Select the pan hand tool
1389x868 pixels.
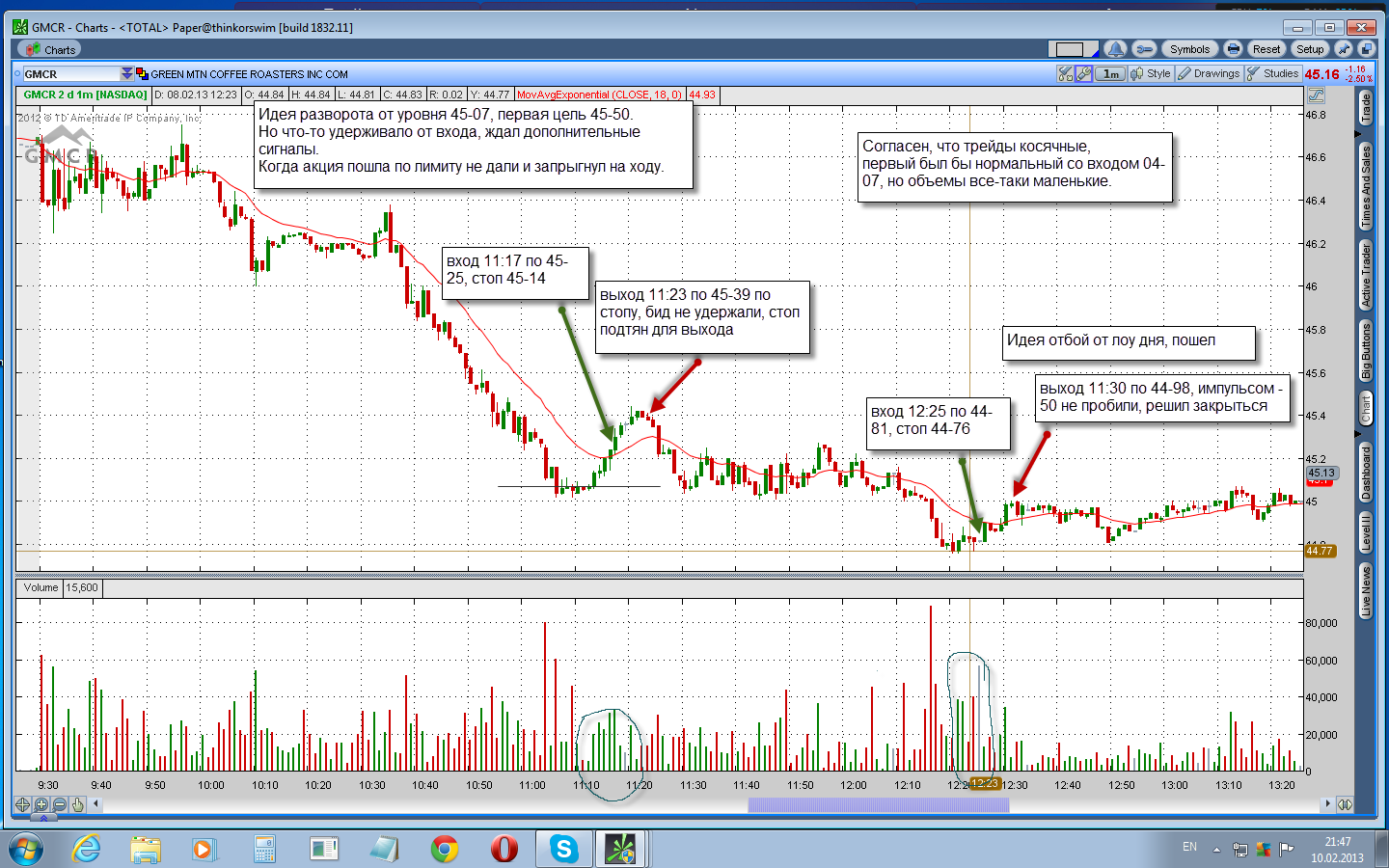tap(78, 804)
